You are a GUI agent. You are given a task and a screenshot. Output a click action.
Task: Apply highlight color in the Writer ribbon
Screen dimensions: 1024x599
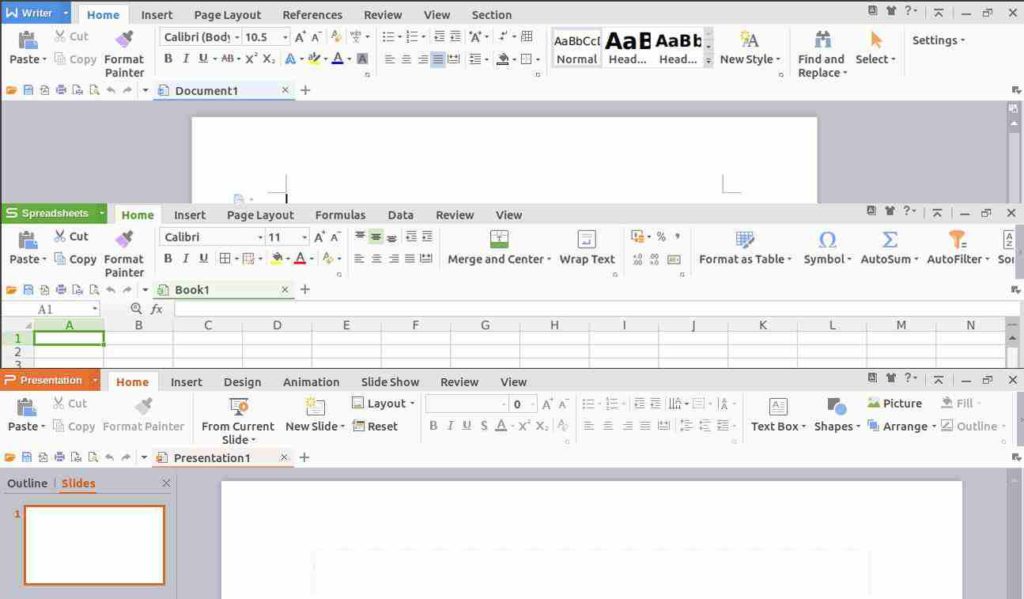313,59
